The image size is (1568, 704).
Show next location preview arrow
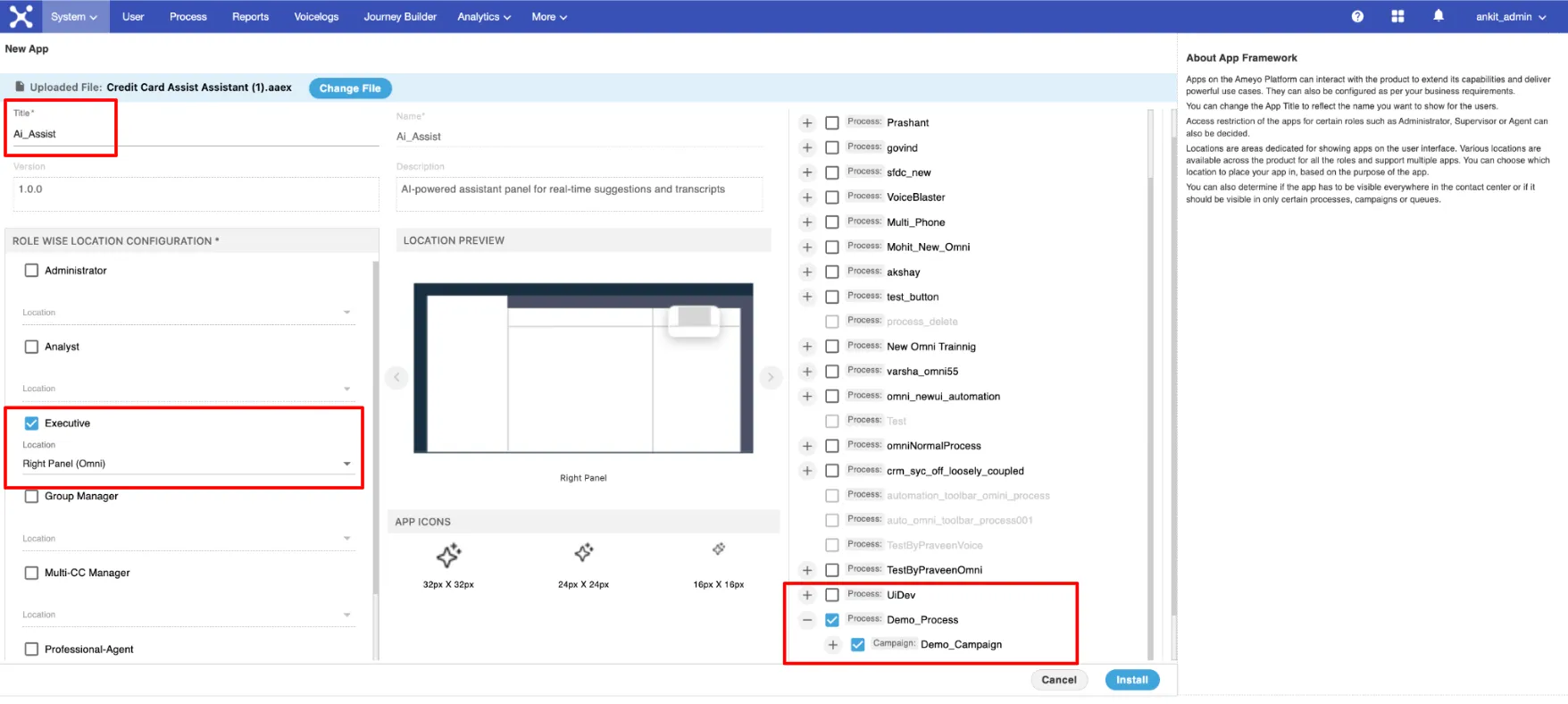point(771,377)
